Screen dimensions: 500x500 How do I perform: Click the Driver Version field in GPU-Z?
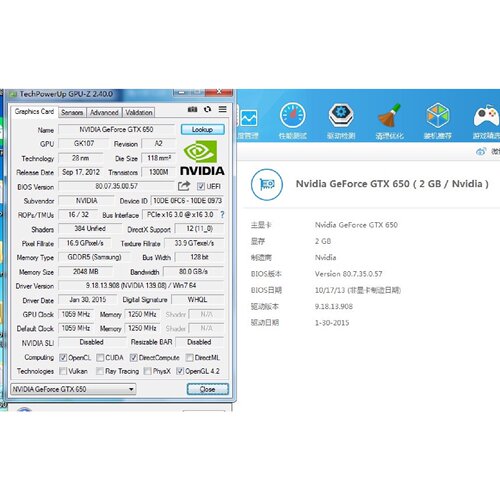[141, 285]
